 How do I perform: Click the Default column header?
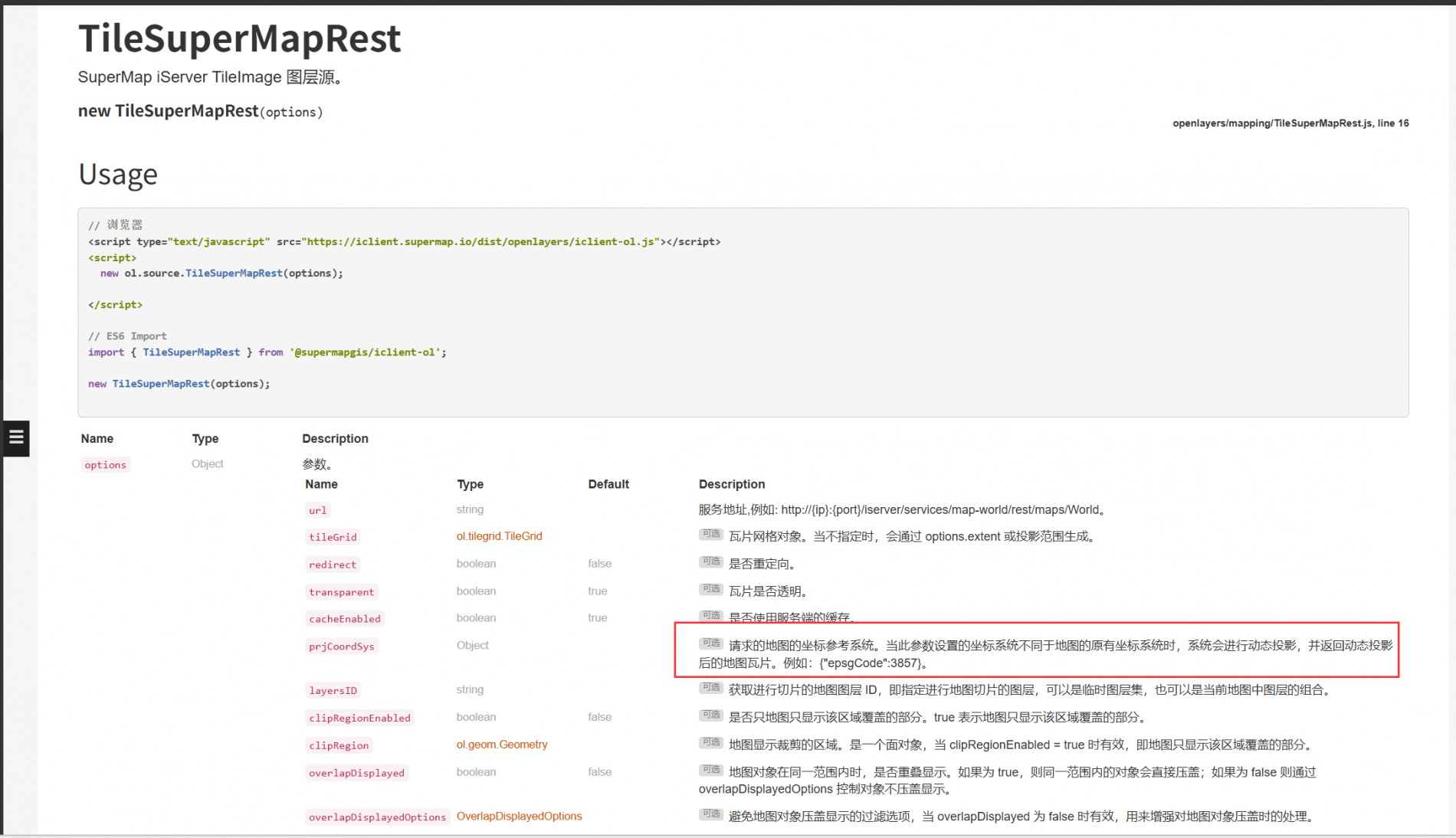click(x=608, y=485)
